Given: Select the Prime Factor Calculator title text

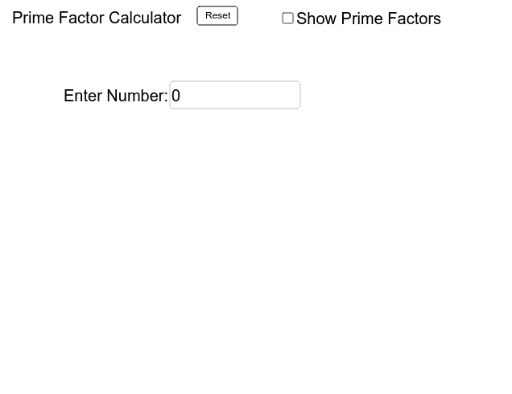Looking at the screenshot, I should pos(97,18).
